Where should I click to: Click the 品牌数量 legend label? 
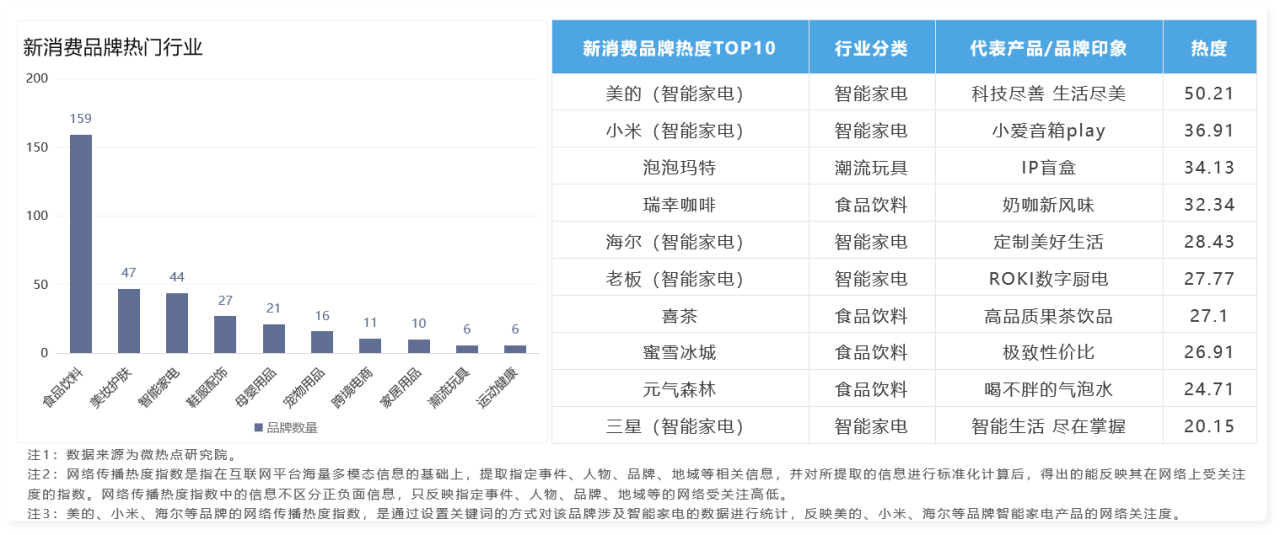click(293, 428)
